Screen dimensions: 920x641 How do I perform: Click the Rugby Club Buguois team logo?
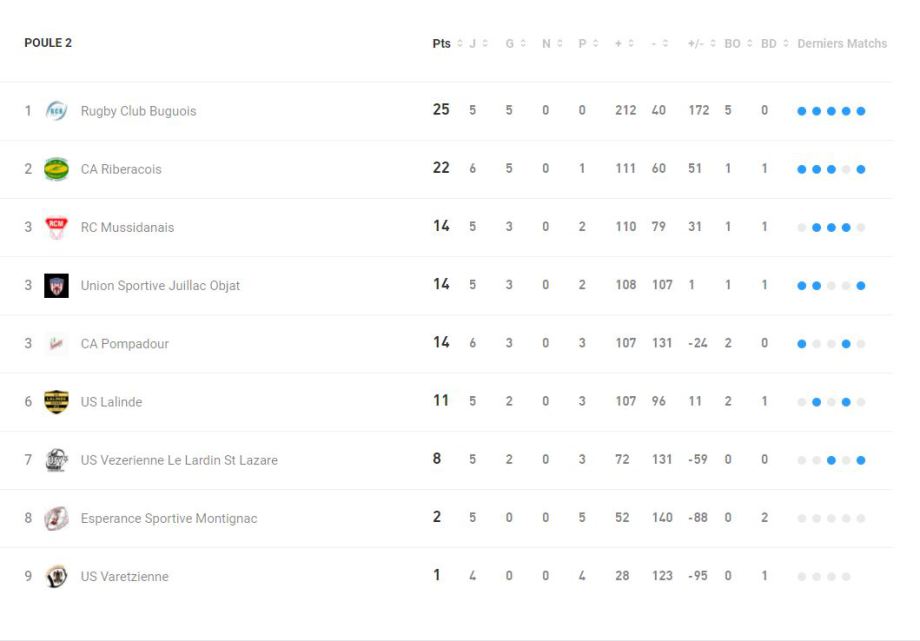pyautogui.click(x=57, y=111)
